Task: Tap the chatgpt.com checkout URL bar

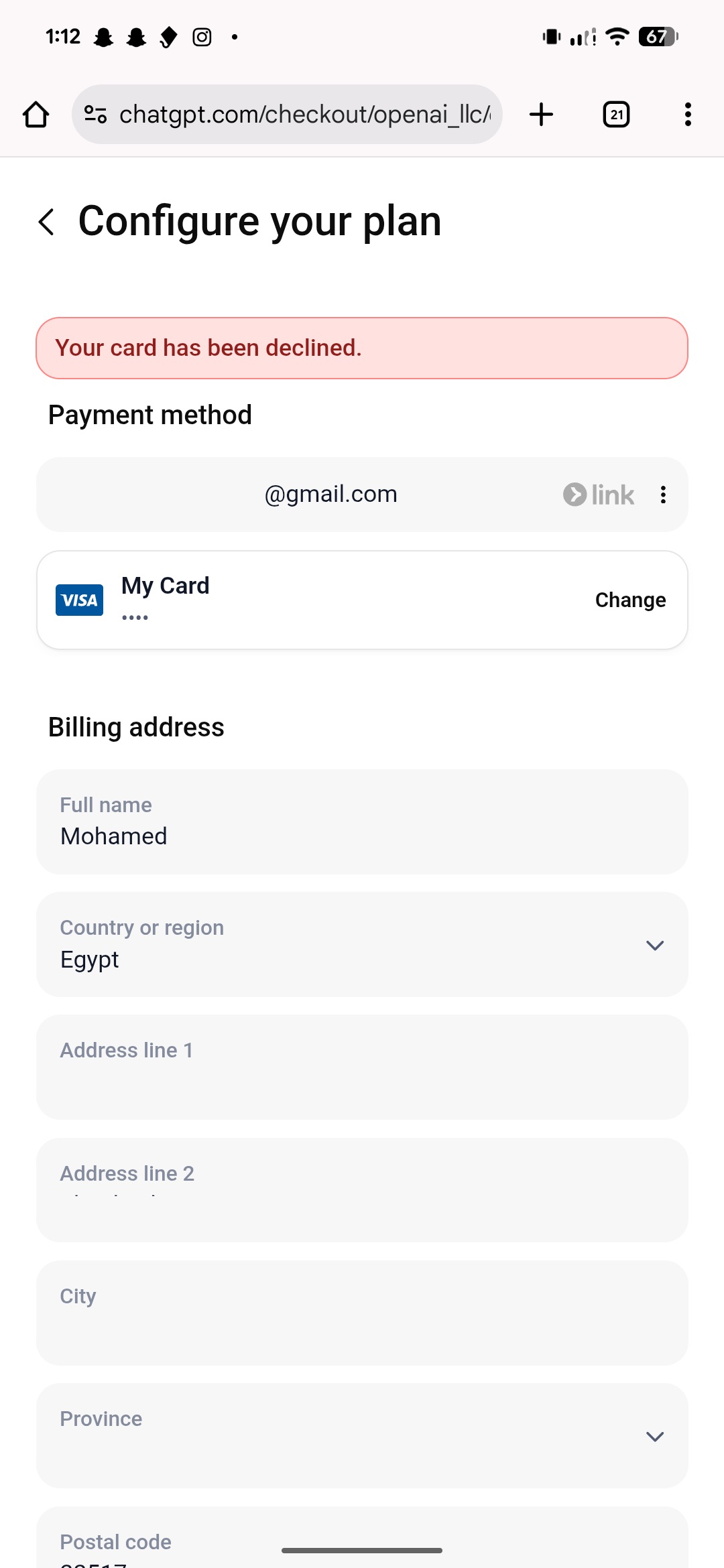Action: pyautogui.click(x=305, y=115)
